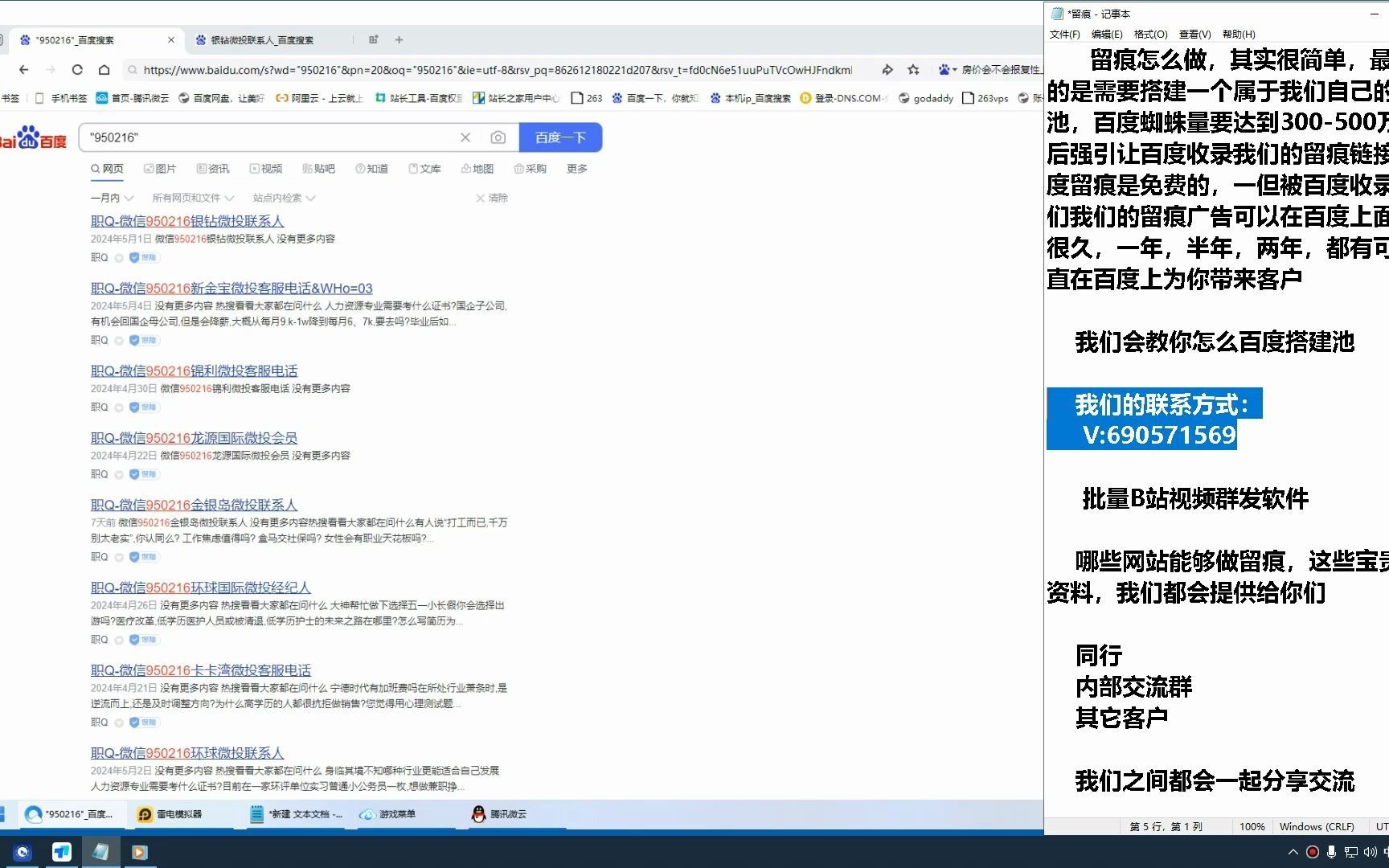Open 阿里云 bookmark

pyautogui.click(x=319, y=98)
